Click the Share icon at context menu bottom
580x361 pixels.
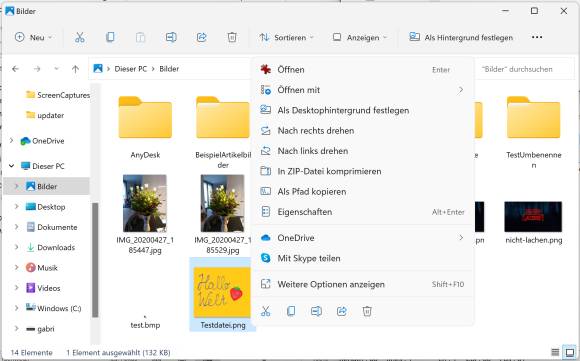[x=342, y=311]
